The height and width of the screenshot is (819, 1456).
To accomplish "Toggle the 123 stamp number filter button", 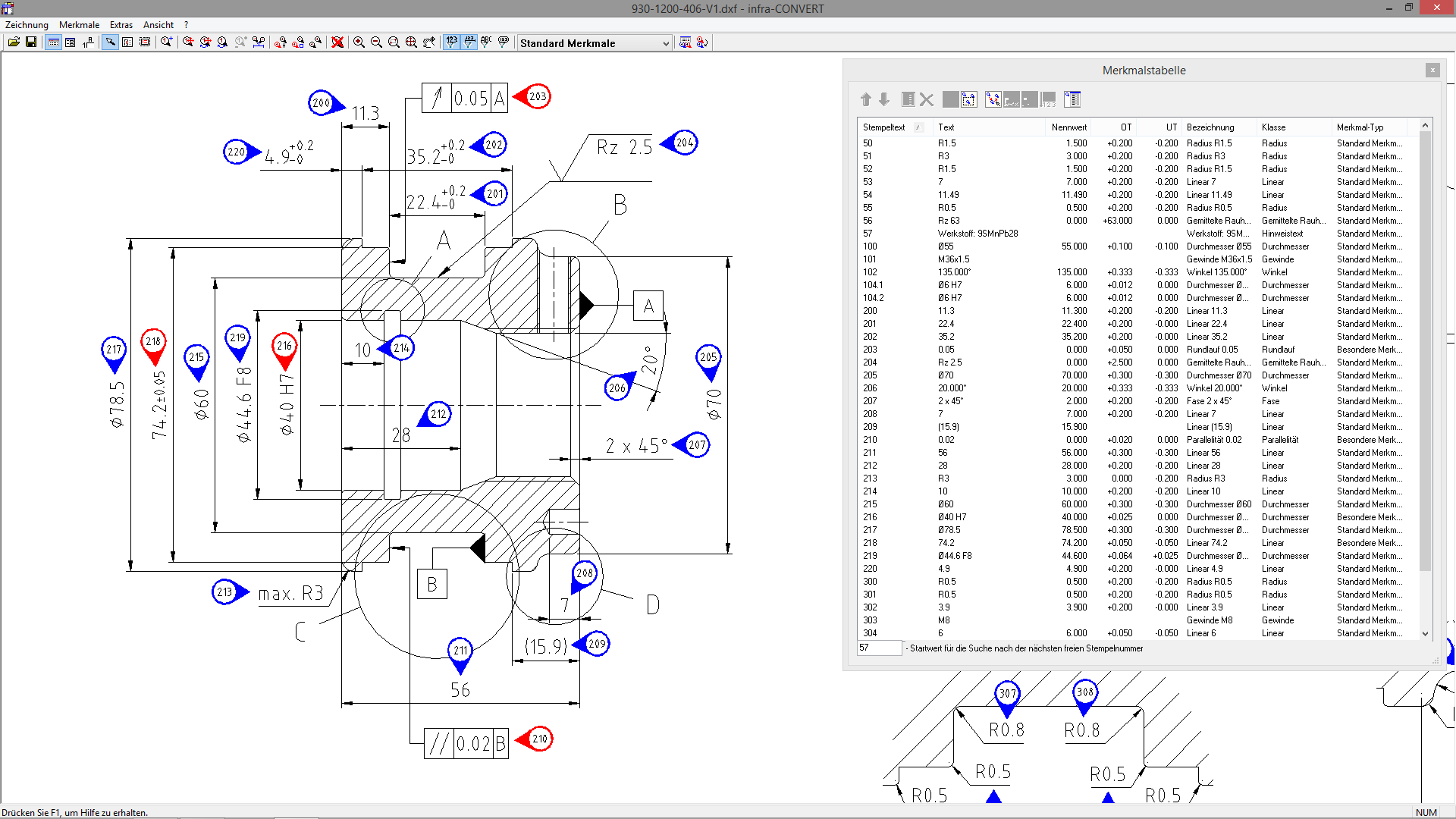I will [x=452, y=42].
